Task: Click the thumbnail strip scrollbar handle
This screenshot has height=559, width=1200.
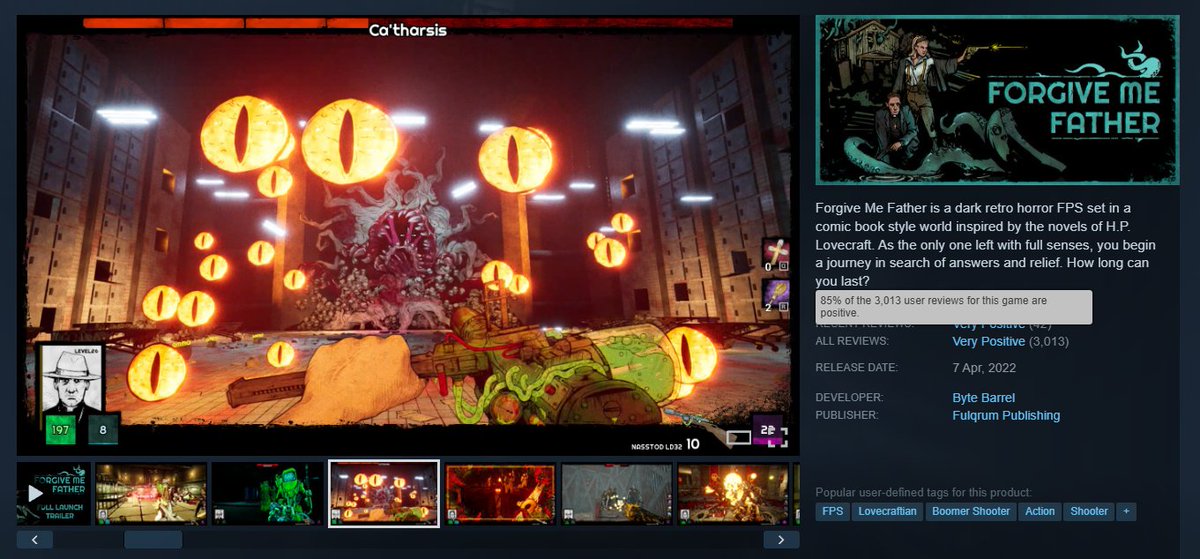Action: pos(153,539)
